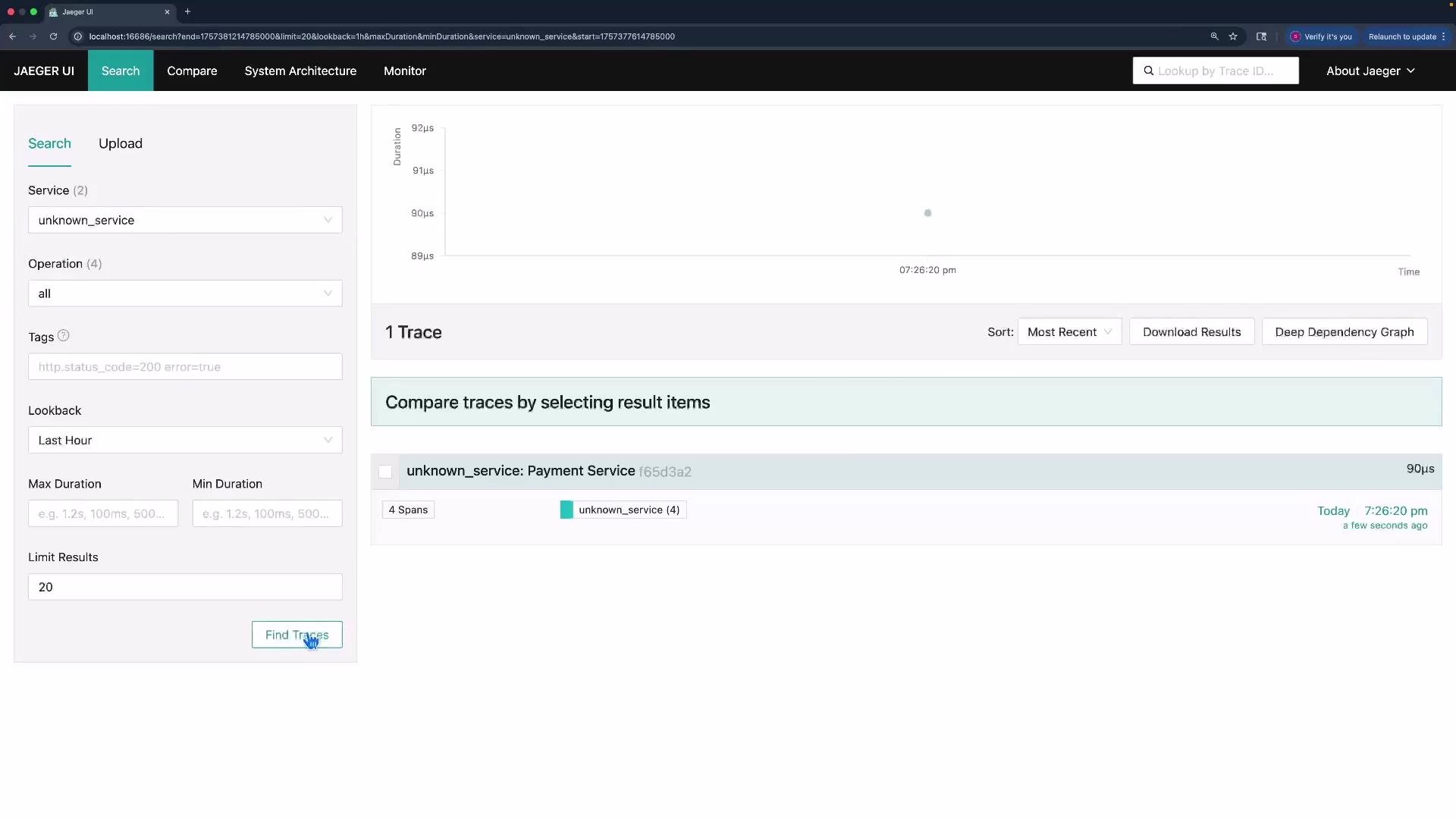Click the 90µs trace duration label
This screenshot has width=1456, height=819.
1420,469
